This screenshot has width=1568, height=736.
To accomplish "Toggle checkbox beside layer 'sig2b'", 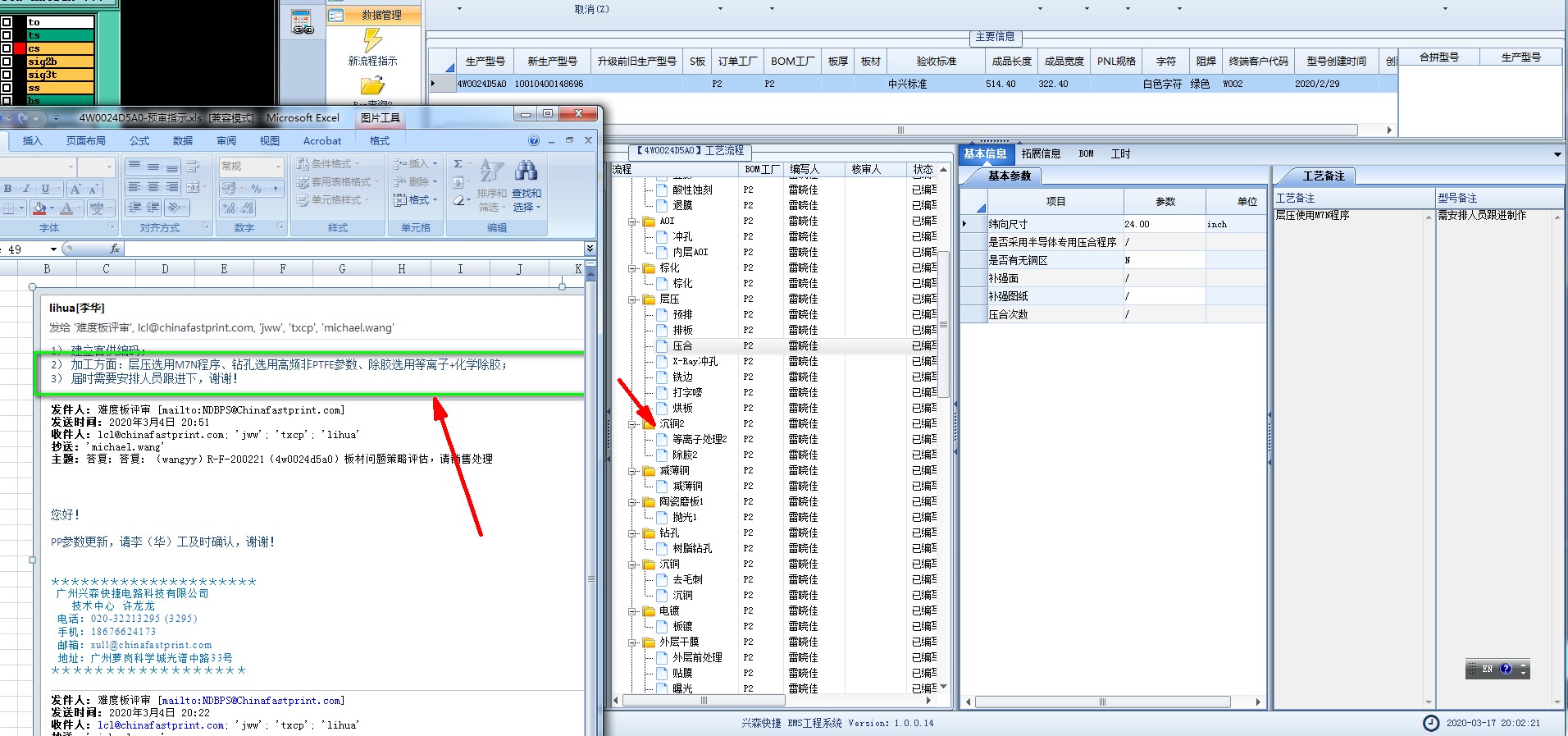I will point(7,62).
